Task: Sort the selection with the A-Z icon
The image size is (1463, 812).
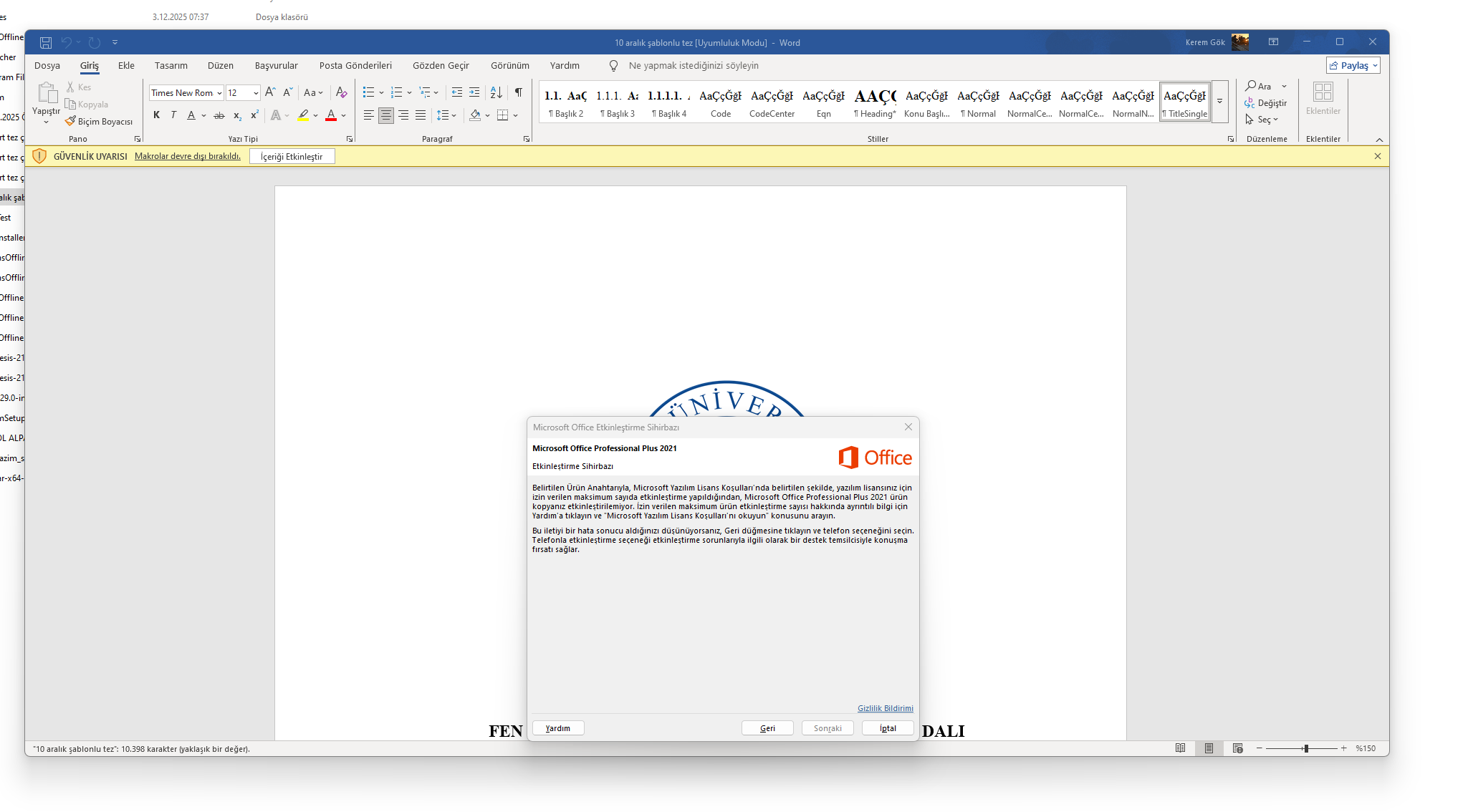Action: click(x=496, y=92)
